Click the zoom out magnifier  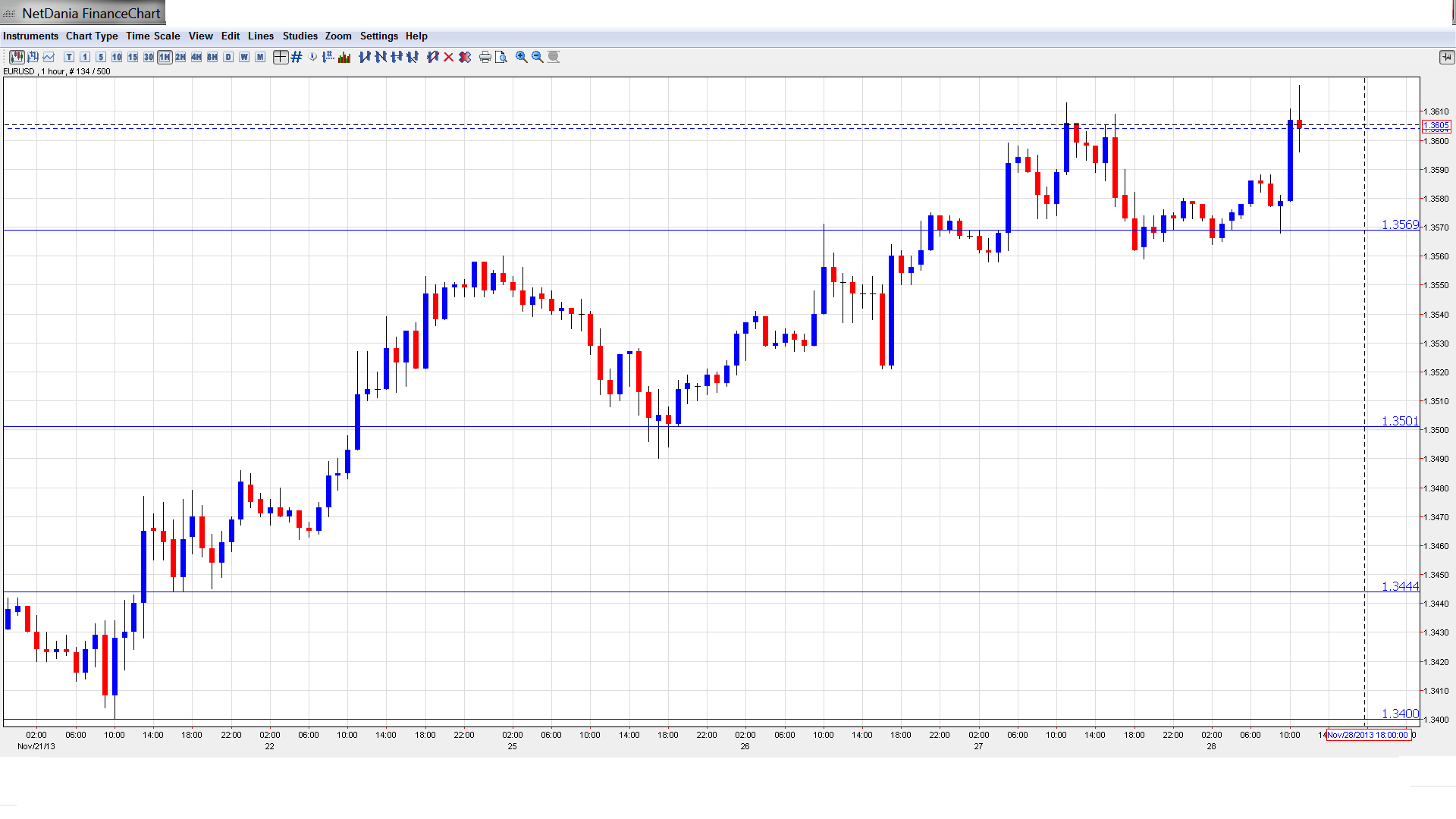537,57
